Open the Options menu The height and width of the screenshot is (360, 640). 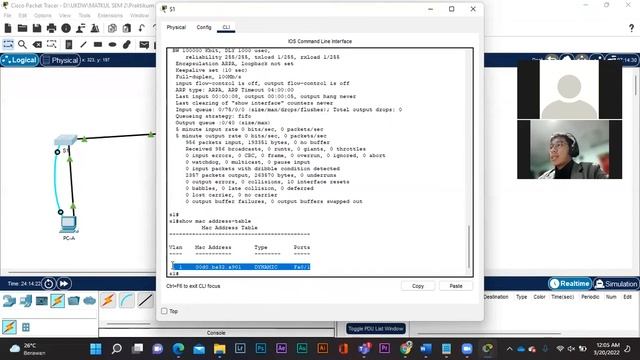42,15
